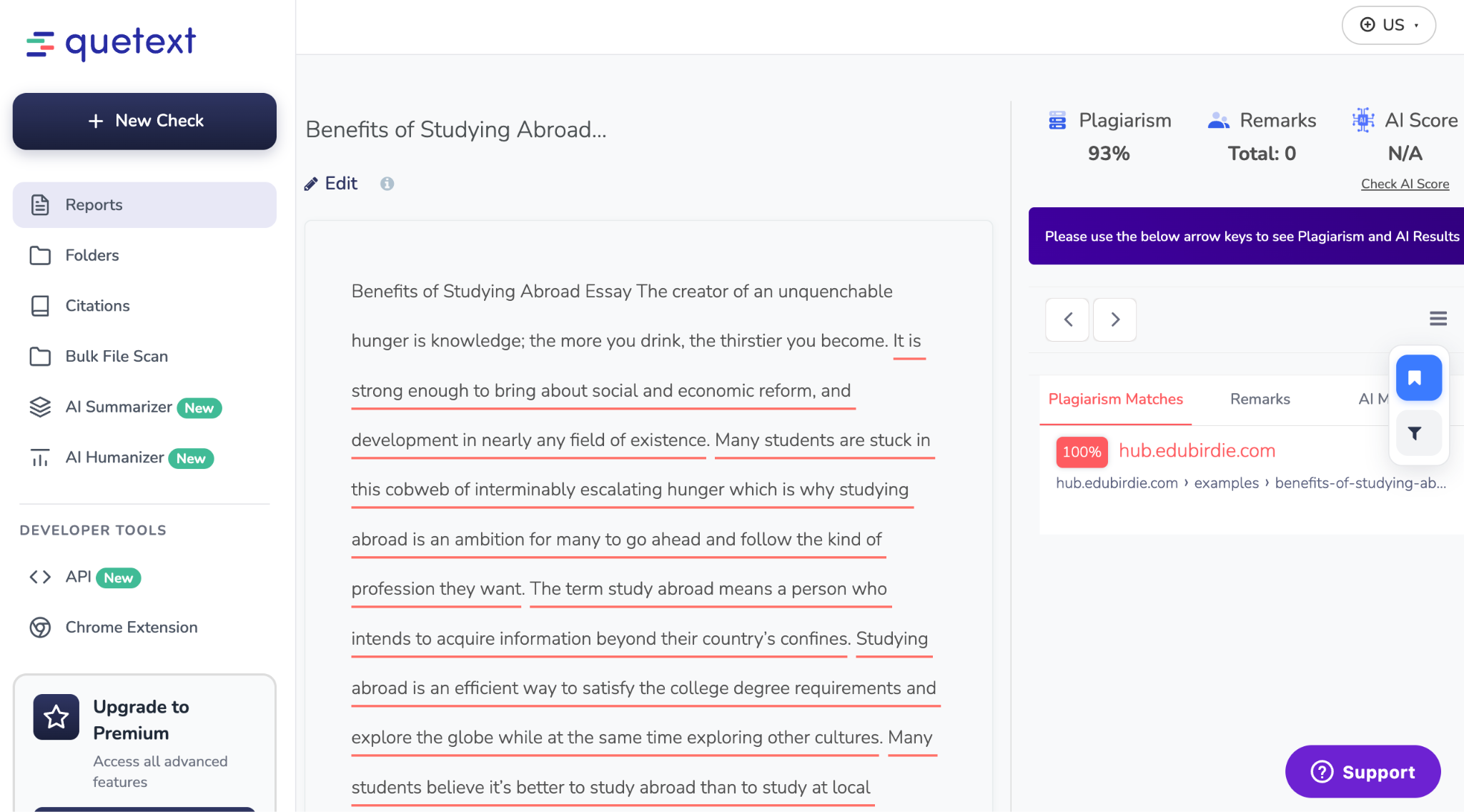This screenshot has height=812, width=1464.
Task: Click the arrow keys instruction banner
Action: tap(1246, 237)
